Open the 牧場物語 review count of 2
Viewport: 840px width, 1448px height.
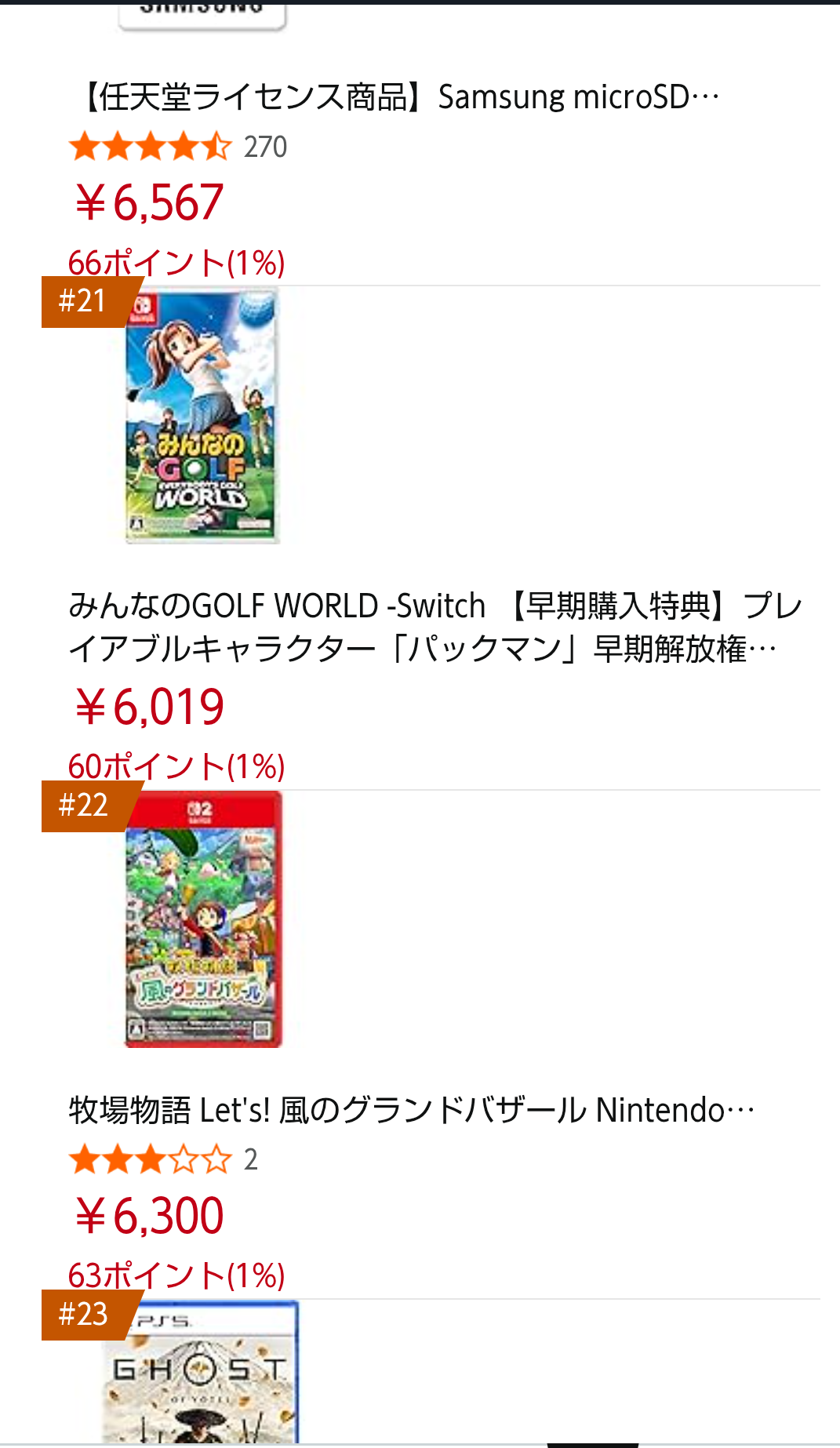tap(251, 1159)
